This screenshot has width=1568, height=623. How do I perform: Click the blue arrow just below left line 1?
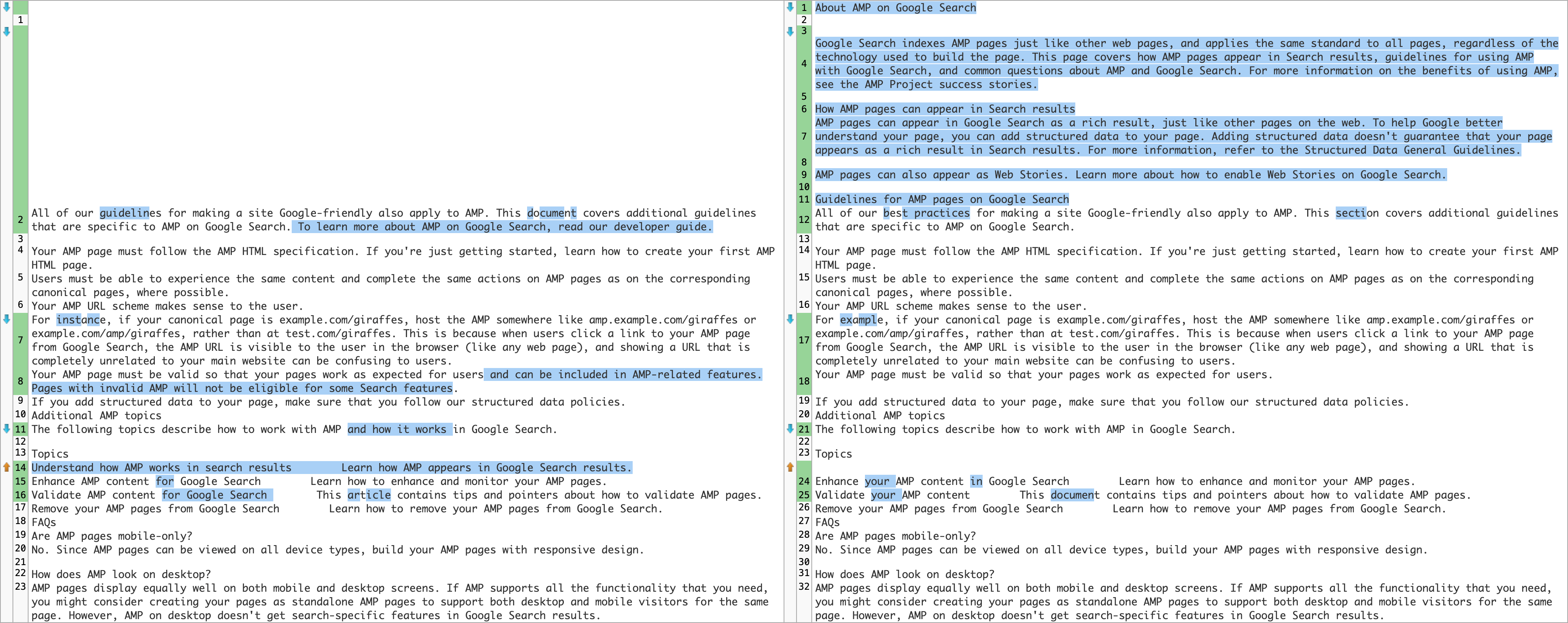(x=7, y=31)
